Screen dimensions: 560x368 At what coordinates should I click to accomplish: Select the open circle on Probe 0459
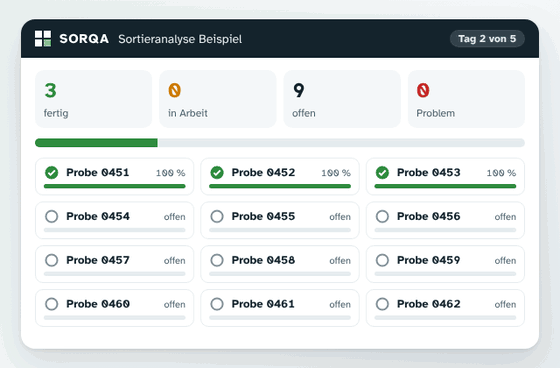382,260
